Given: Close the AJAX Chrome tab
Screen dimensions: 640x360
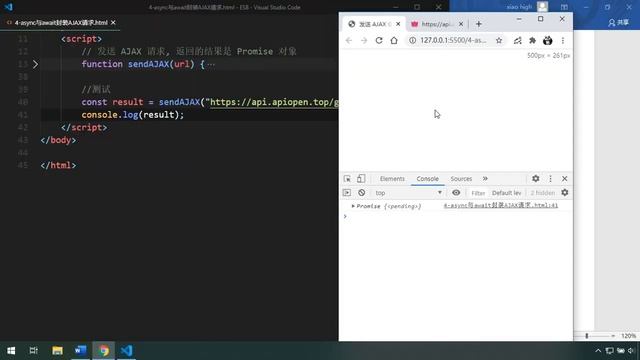Looking at the screenshot, I should 398,24.
